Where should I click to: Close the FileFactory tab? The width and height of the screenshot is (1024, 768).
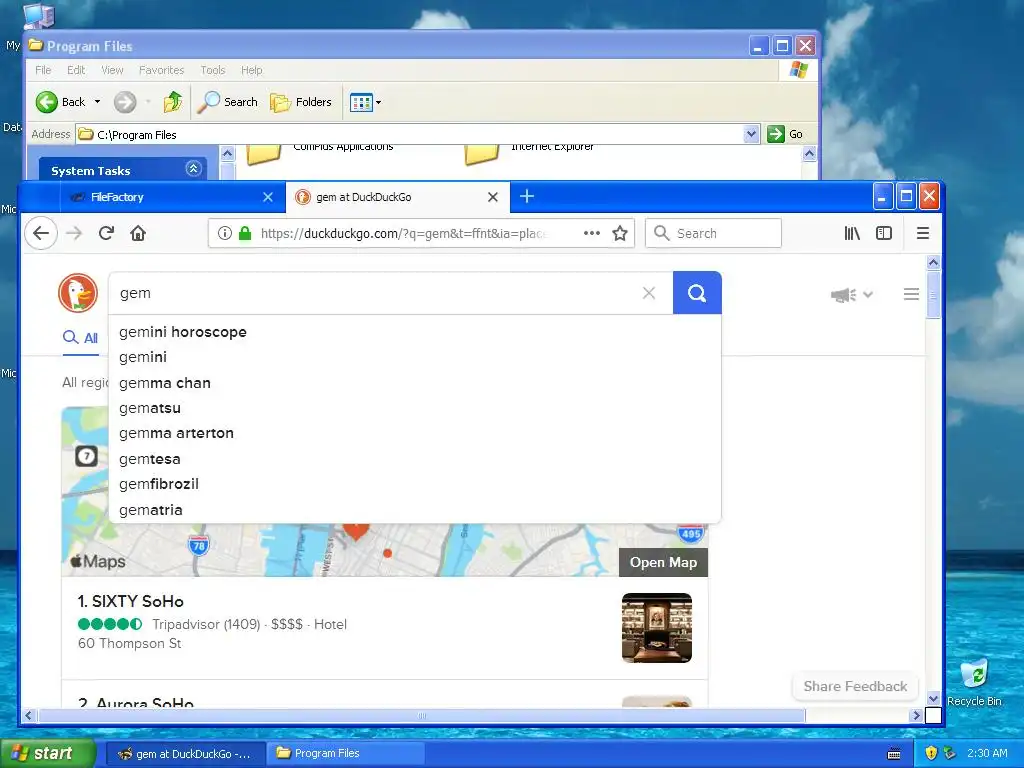point(268,197)
